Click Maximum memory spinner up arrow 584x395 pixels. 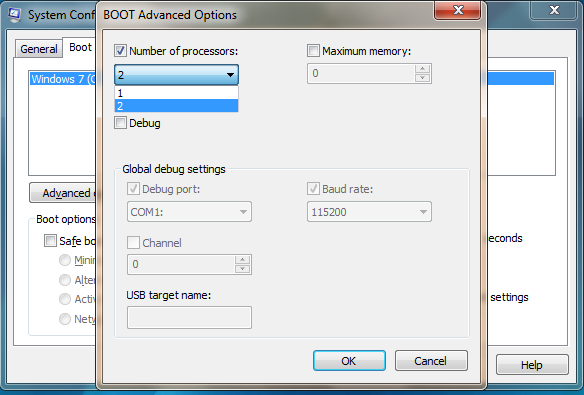click(x=422, y=69)
